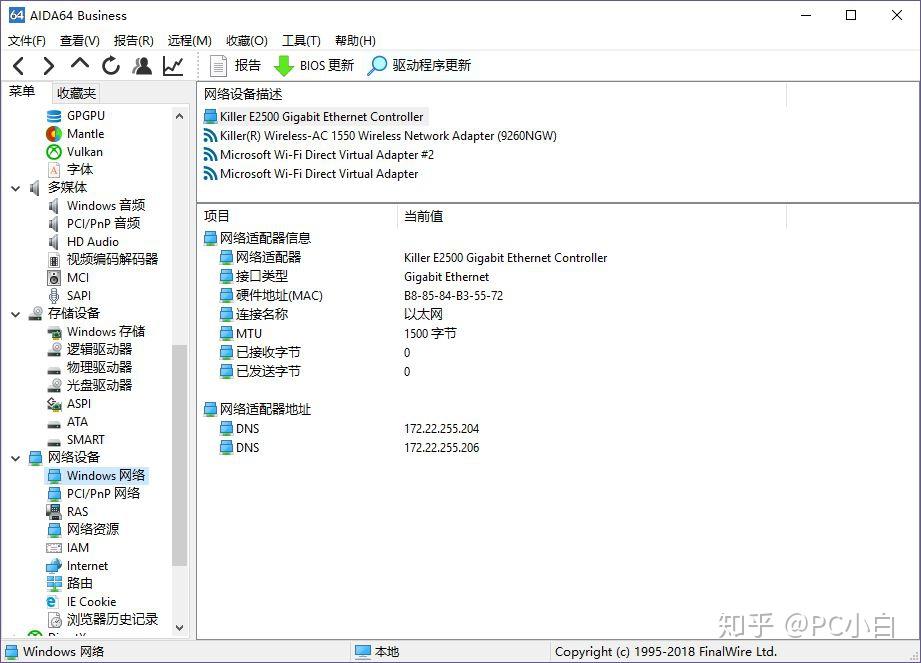Switch to the 收藏夹 tab
921x663 pixels.
pyautogui.click(x=75, y=92)
